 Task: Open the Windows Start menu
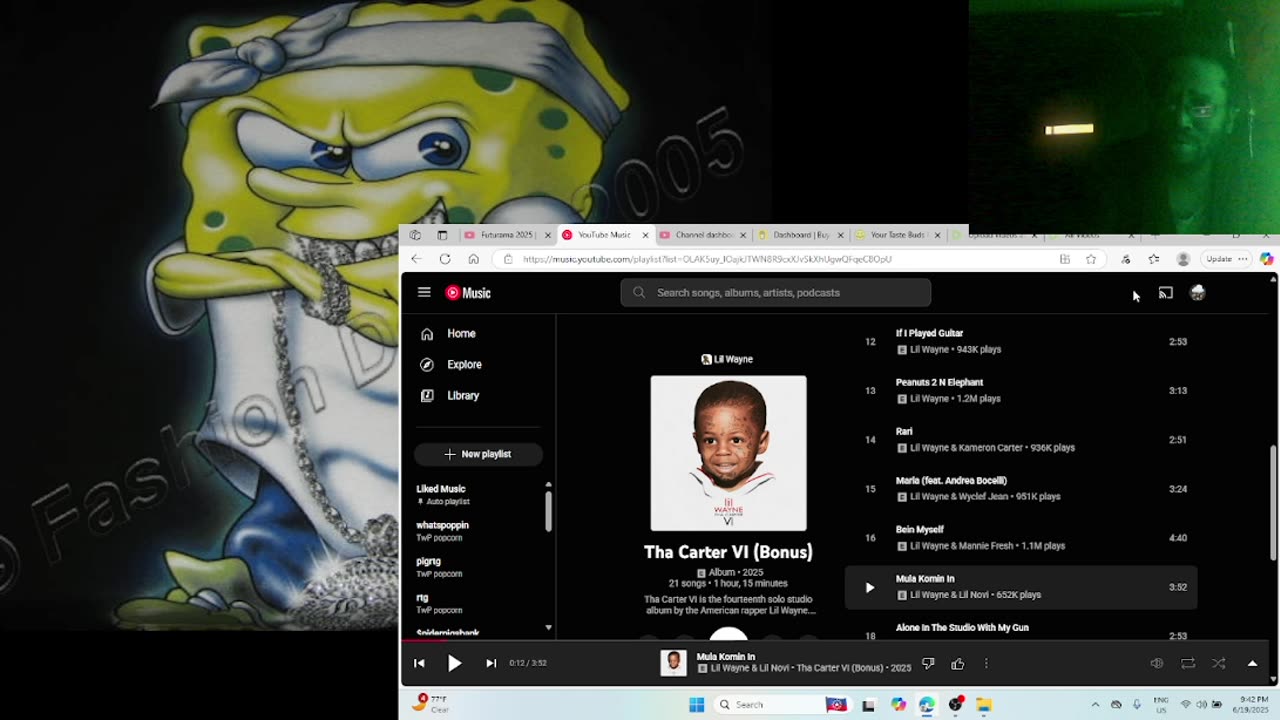click(697, 705)
